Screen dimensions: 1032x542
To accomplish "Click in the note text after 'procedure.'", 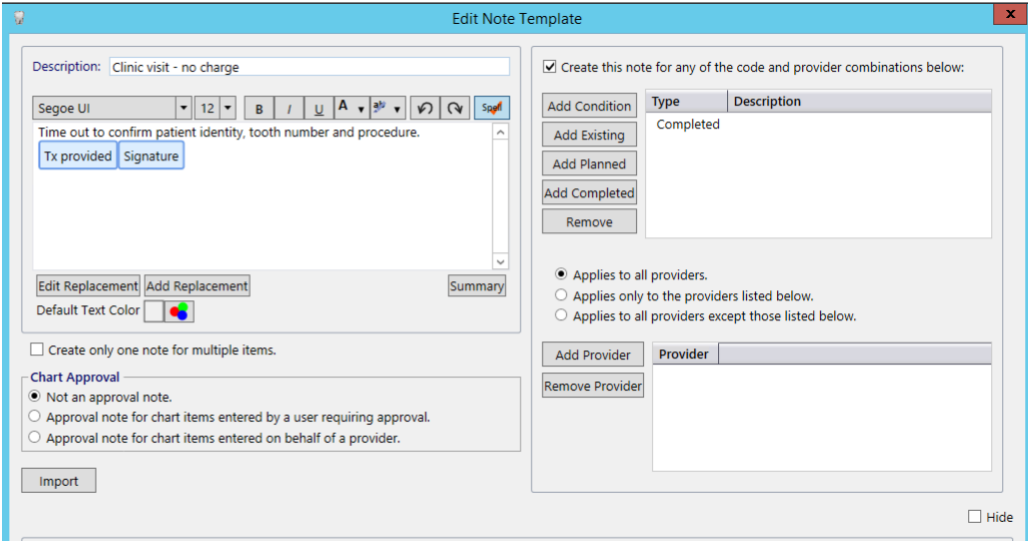I will pyautogui.click(x=422, y=132).
